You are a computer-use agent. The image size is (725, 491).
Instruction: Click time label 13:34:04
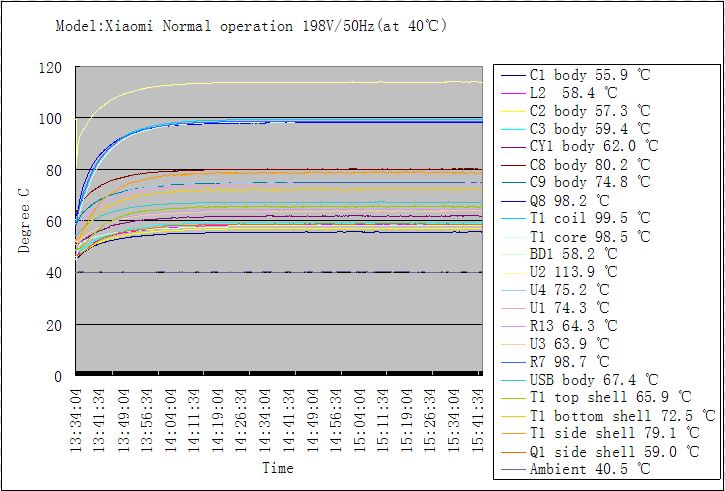point(76,420)
